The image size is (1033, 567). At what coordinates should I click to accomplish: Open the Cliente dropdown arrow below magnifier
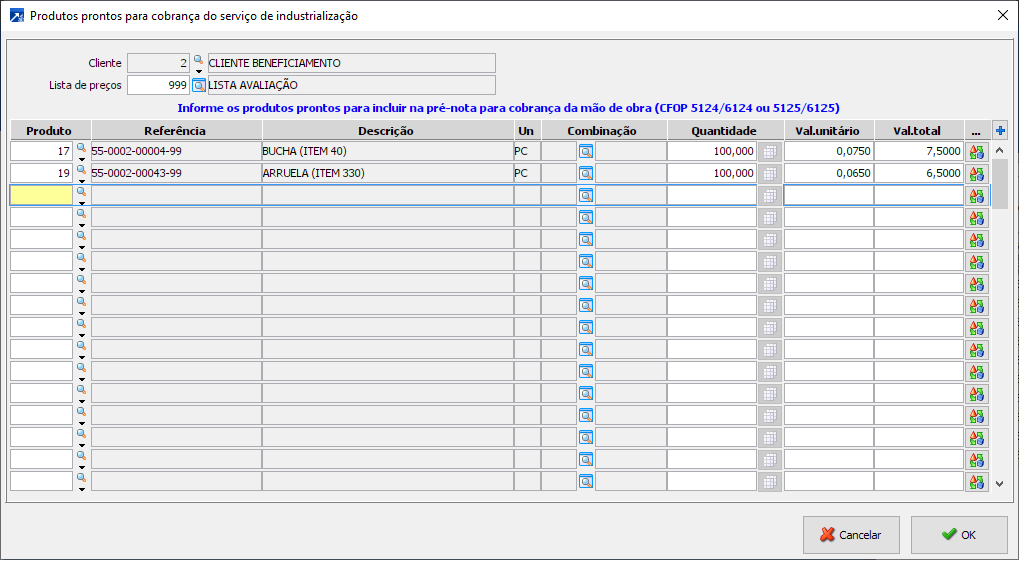(198, 71)
